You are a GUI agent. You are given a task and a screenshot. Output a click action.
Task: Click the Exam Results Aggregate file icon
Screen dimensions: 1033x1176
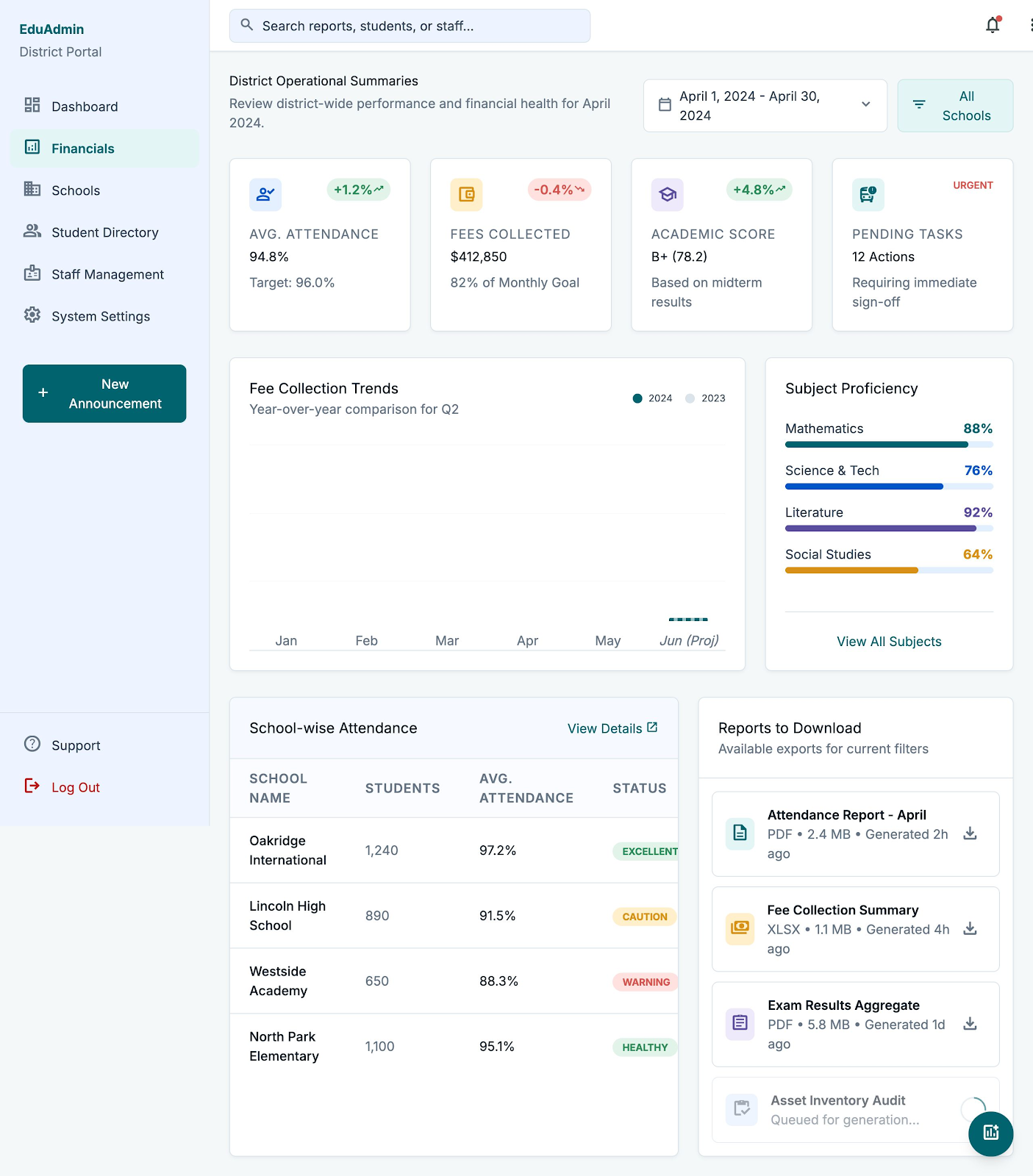coord(740,1024)
